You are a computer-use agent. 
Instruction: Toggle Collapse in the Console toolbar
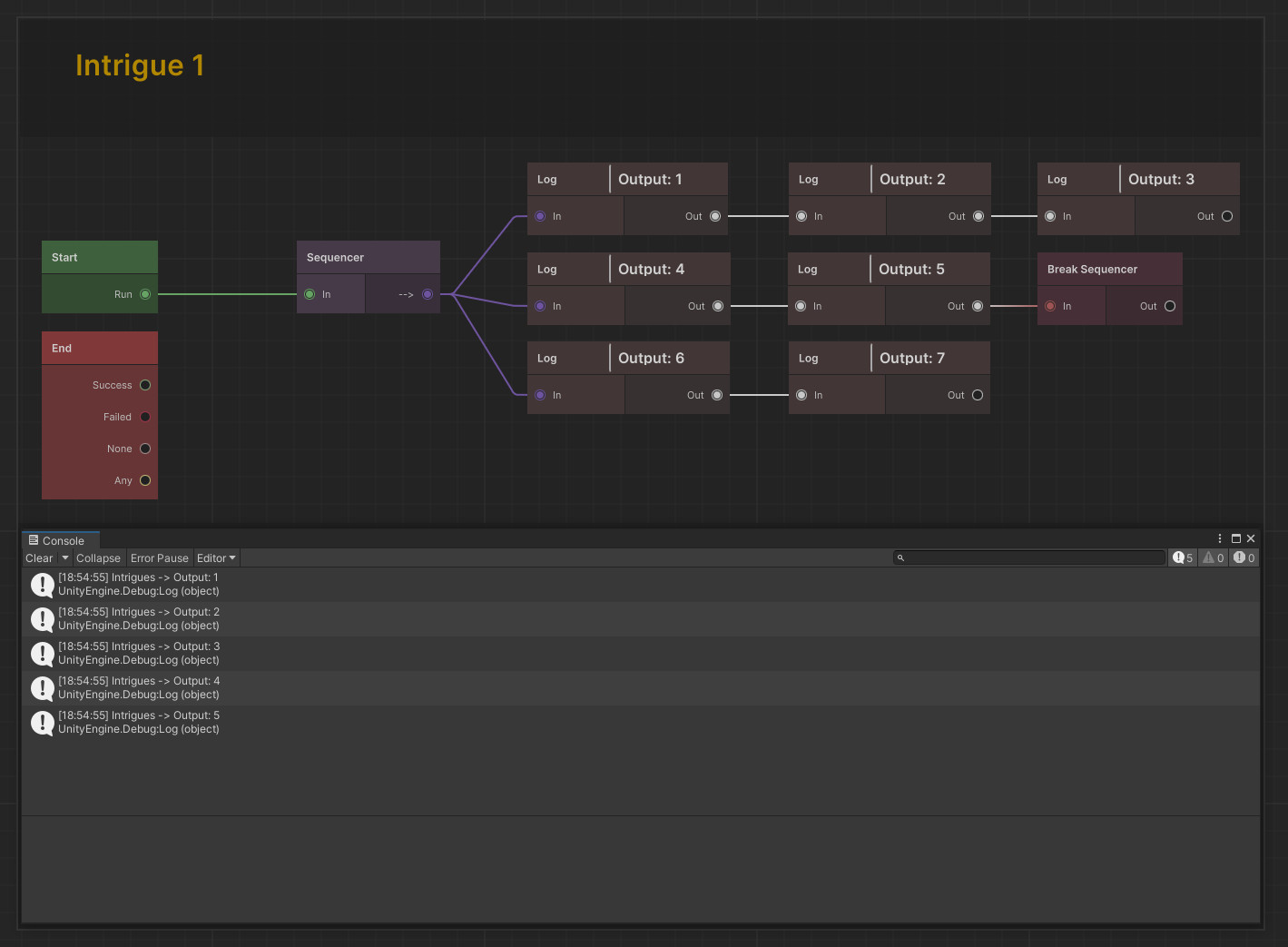pos(98,558)
